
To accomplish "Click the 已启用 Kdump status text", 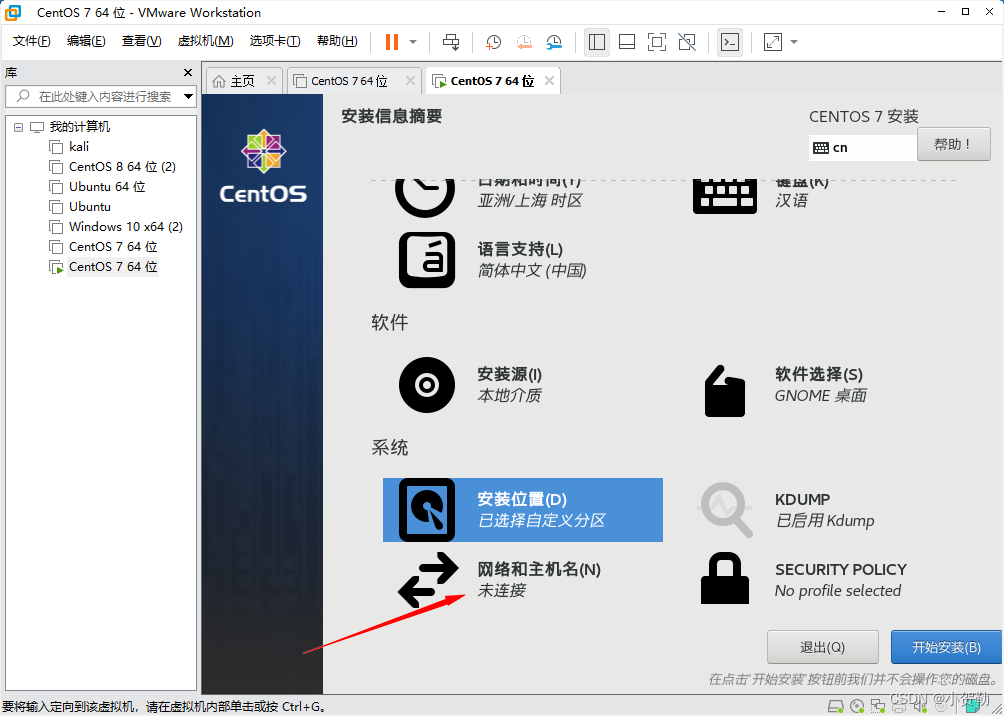I will (825, 521).
